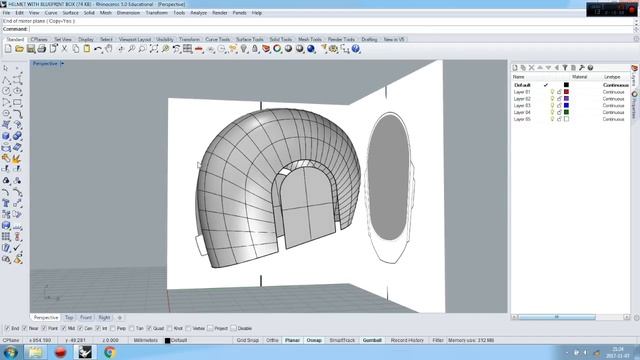The width and height of the screenshot is (640, 360).
Task: Open the Surface menu
Action: click(70, 13)
